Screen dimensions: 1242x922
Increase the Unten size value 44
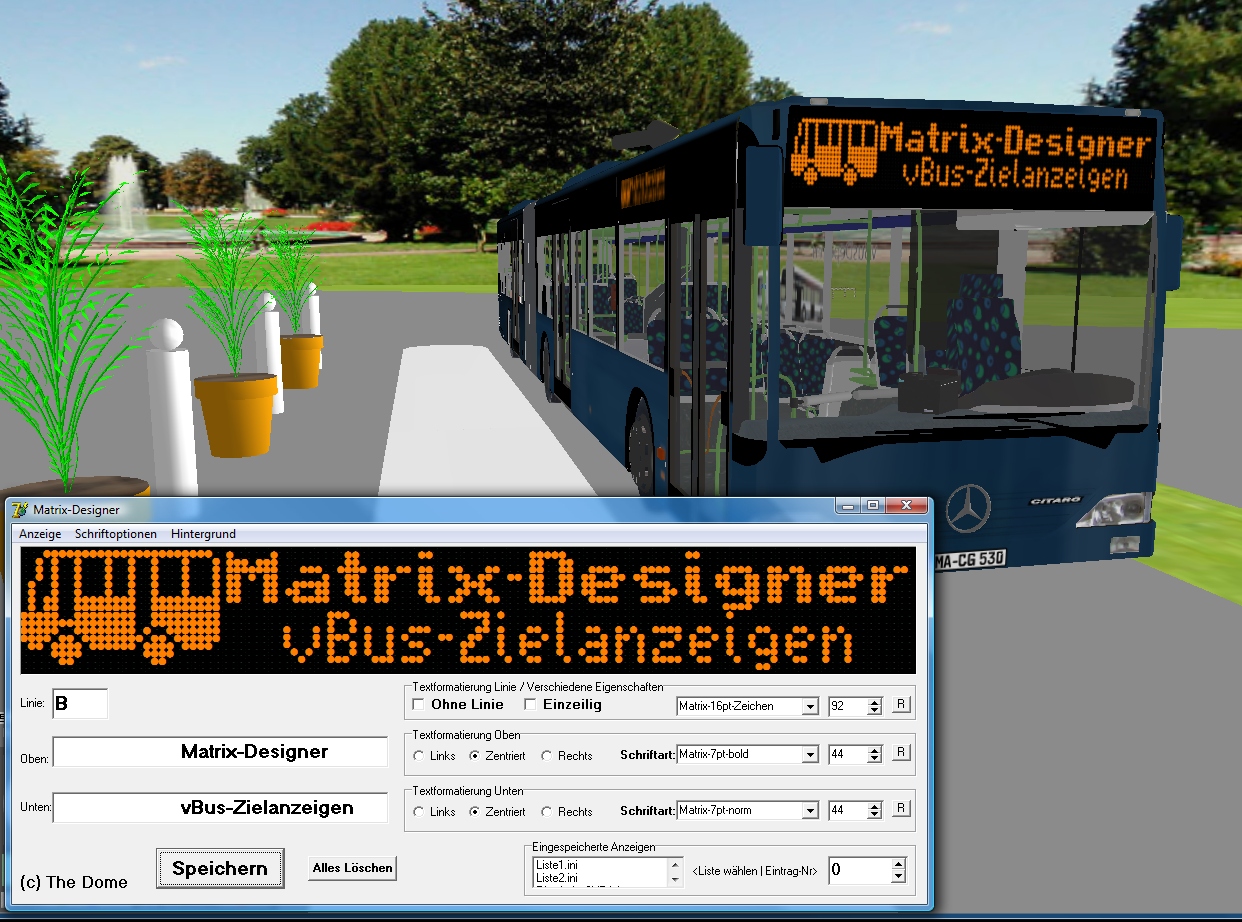[875, 806]
